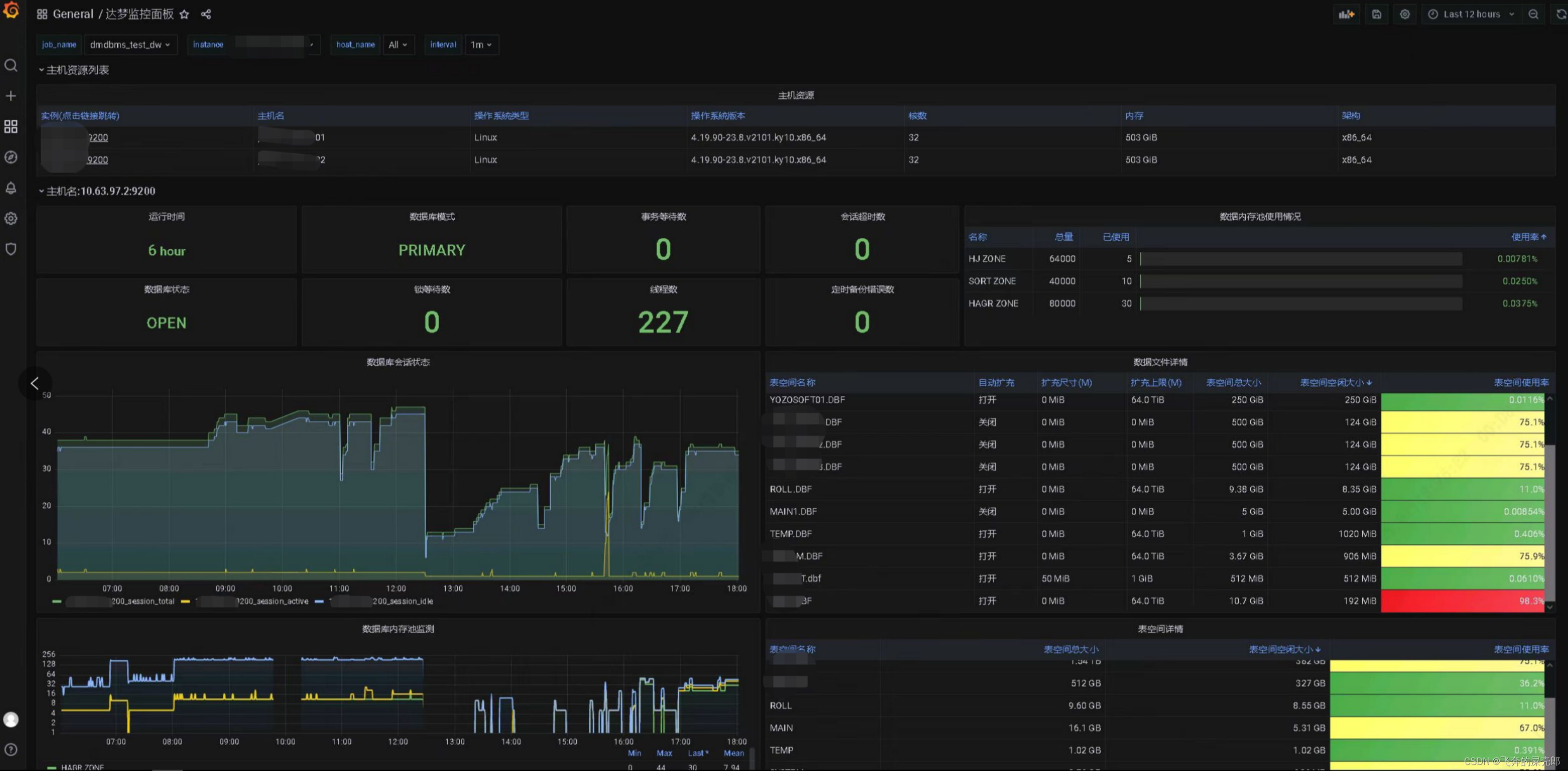Click the plus Create icon in sidebar
Viewport: 1568px width, 771px height.
(11, 96)
